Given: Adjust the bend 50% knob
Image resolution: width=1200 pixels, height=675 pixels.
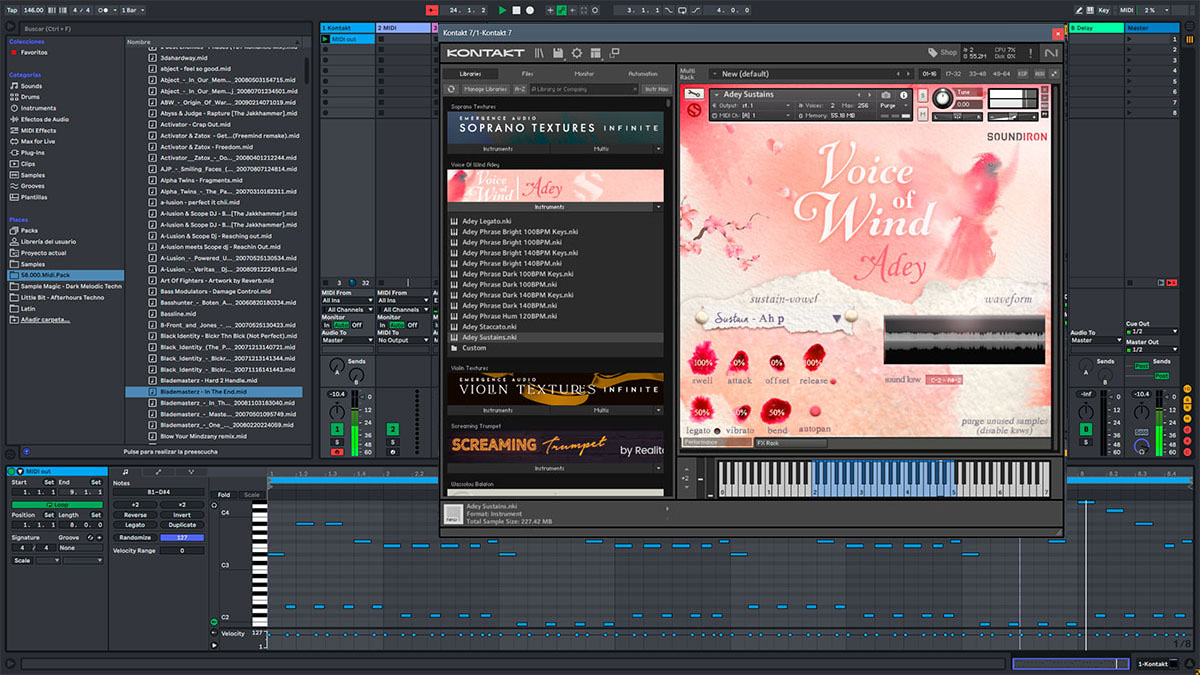Looking at the screenshot, I should 774,411.
